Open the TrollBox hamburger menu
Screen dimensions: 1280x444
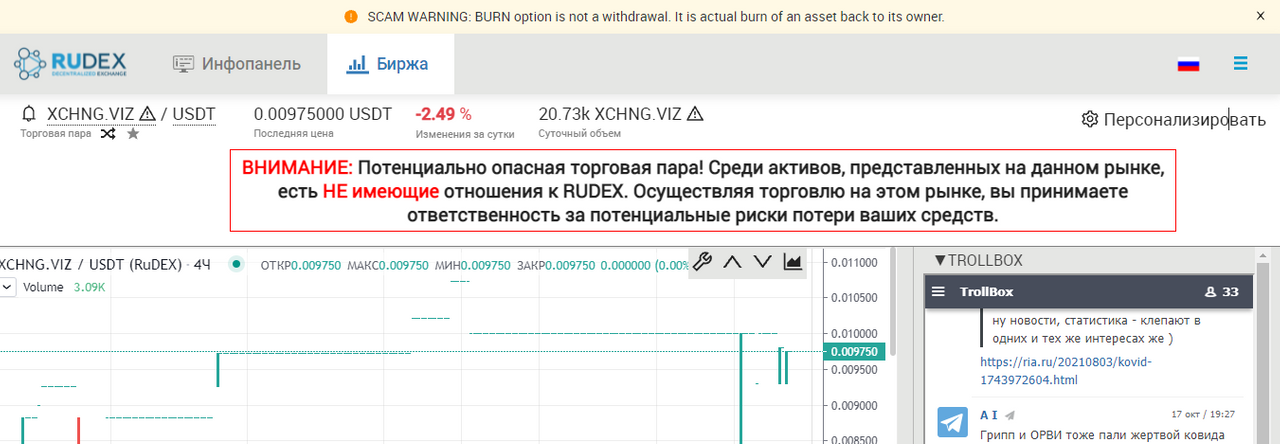tap(938, 292)
